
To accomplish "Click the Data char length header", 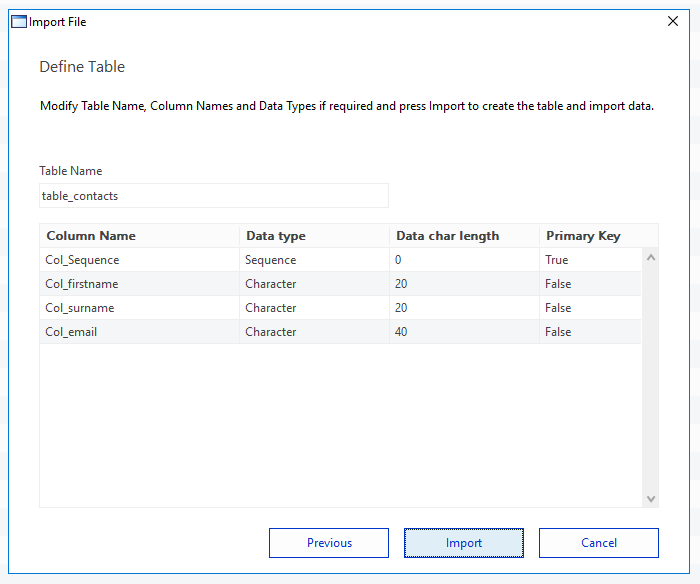I will tap(464, 236).
